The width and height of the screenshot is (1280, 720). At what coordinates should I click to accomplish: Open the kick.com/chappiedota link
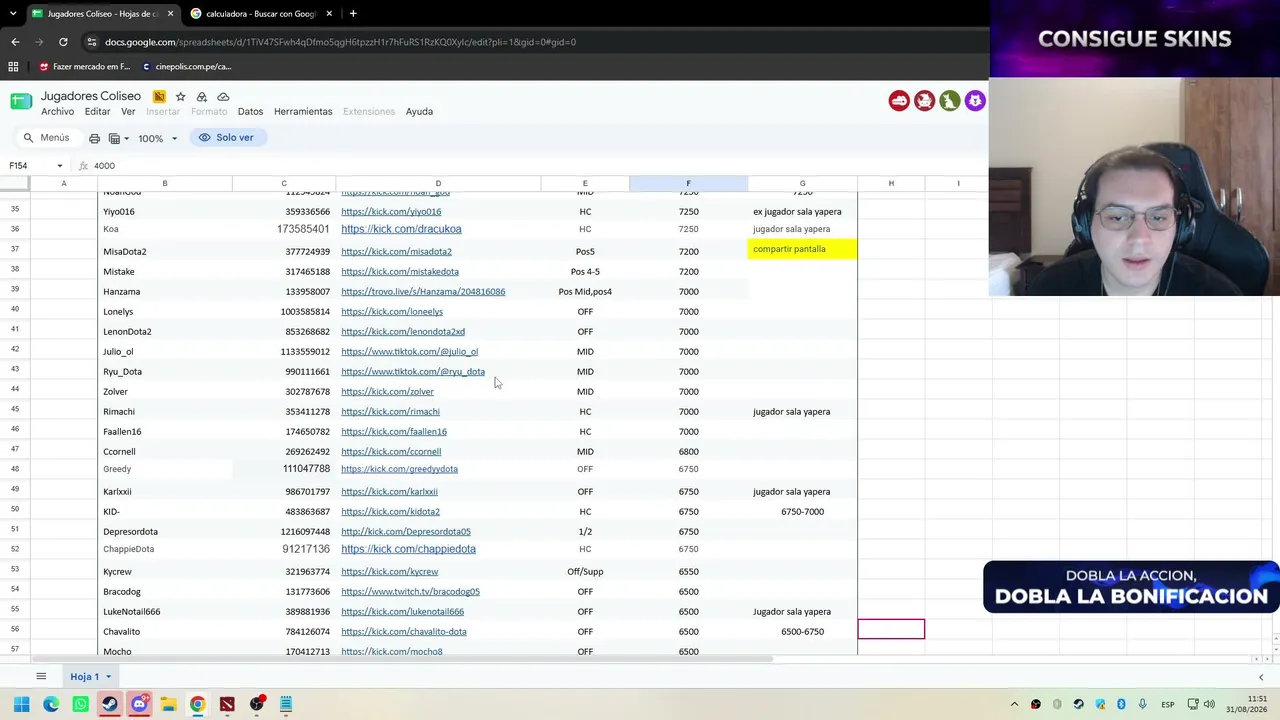tap(408, 549)
